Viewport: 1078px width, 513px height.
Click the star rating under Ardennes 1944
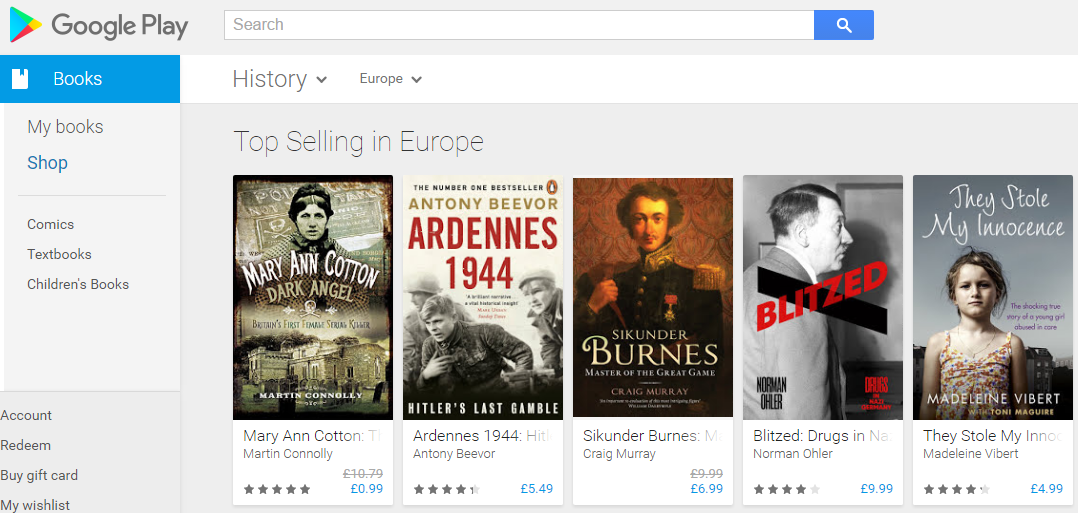tap(447, 490)
